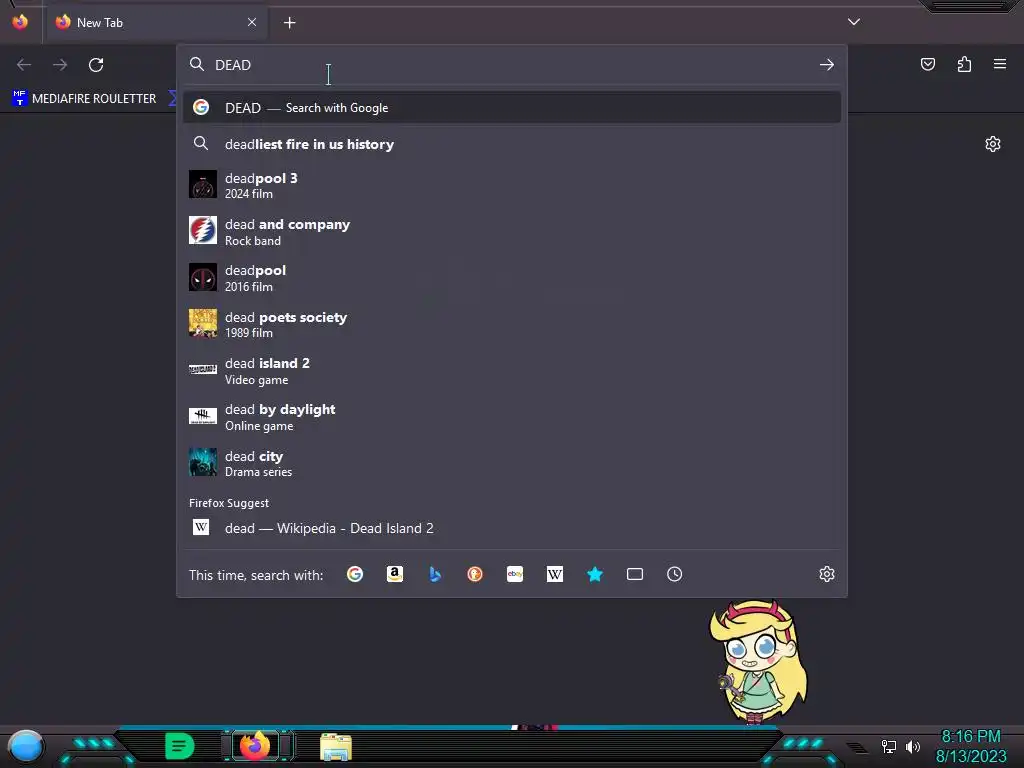Search this time with DuckDuckGo icon

[475, 574]
